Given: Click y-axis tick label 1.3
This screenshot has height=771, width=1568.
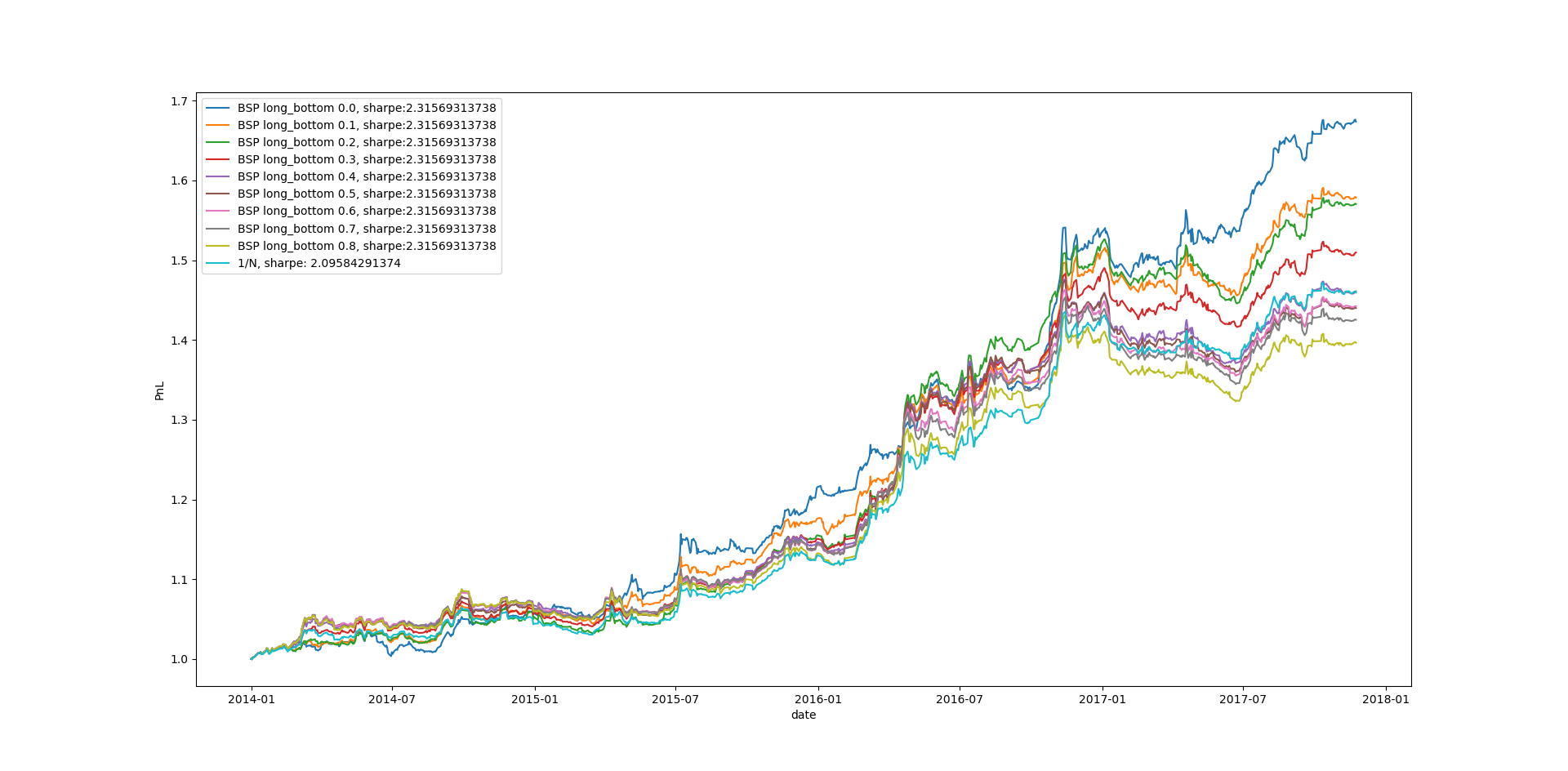Looking at the screenshot, I should pyautogui.click(x=179, y=420).
